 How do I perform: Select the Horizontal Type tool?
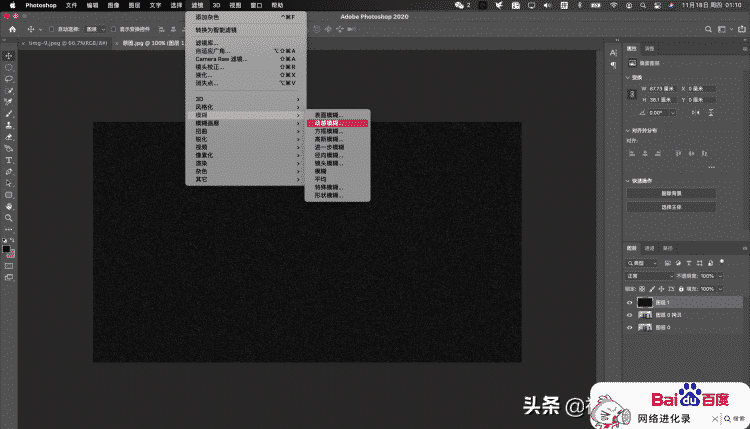tap(9, 160)
